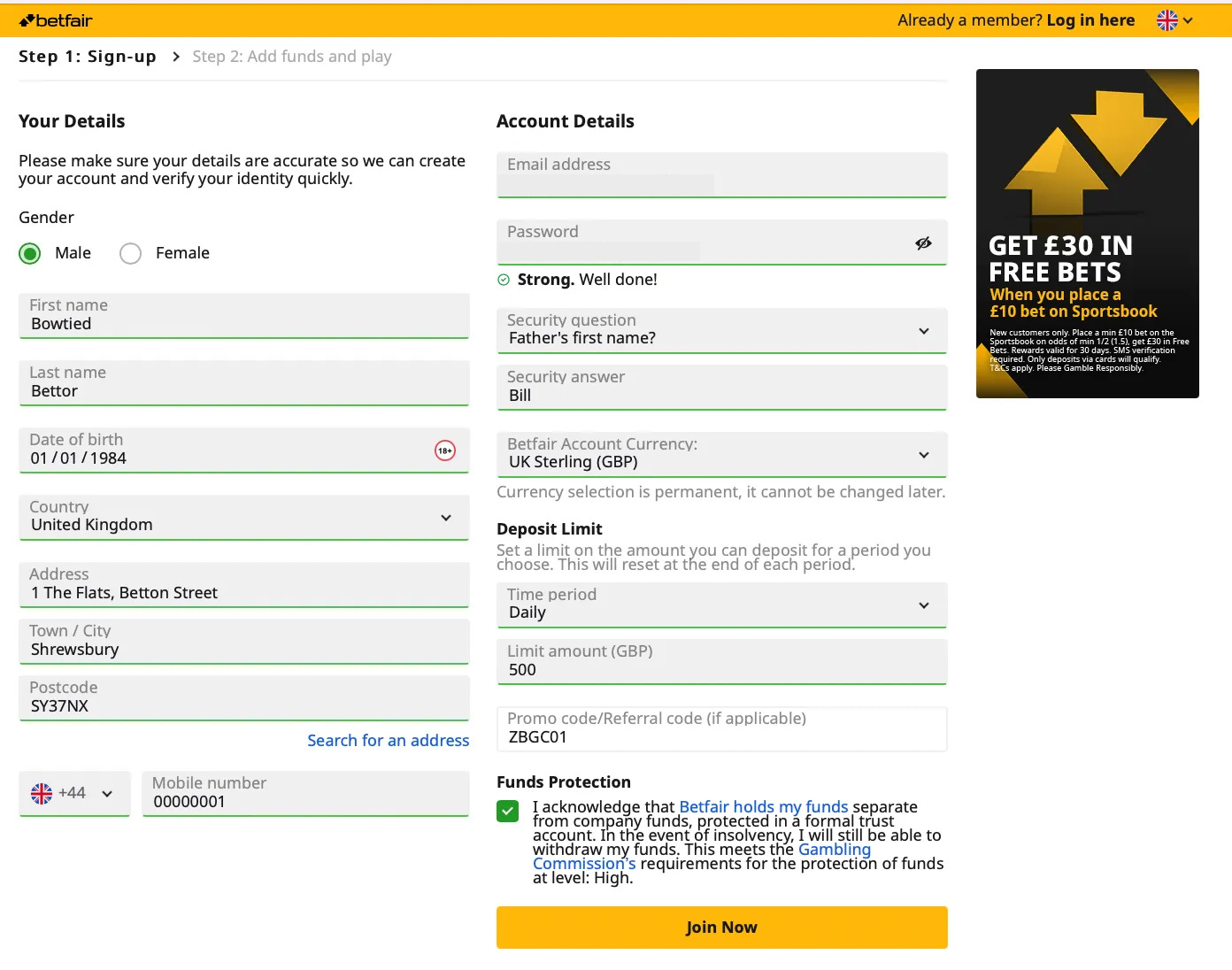Select the Female radio button

[130, 254]
